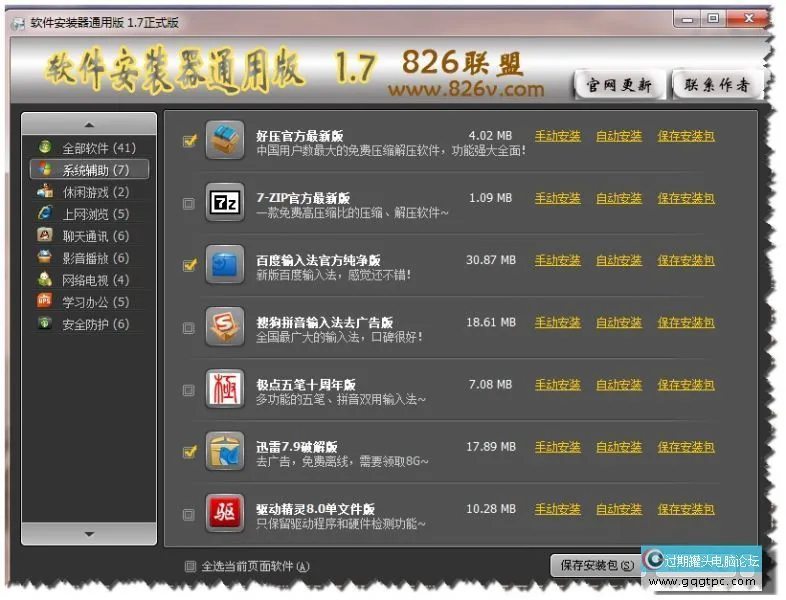
Task: Click 手动安装 link for 7-ZIP
Action: (x=557, y=198)
